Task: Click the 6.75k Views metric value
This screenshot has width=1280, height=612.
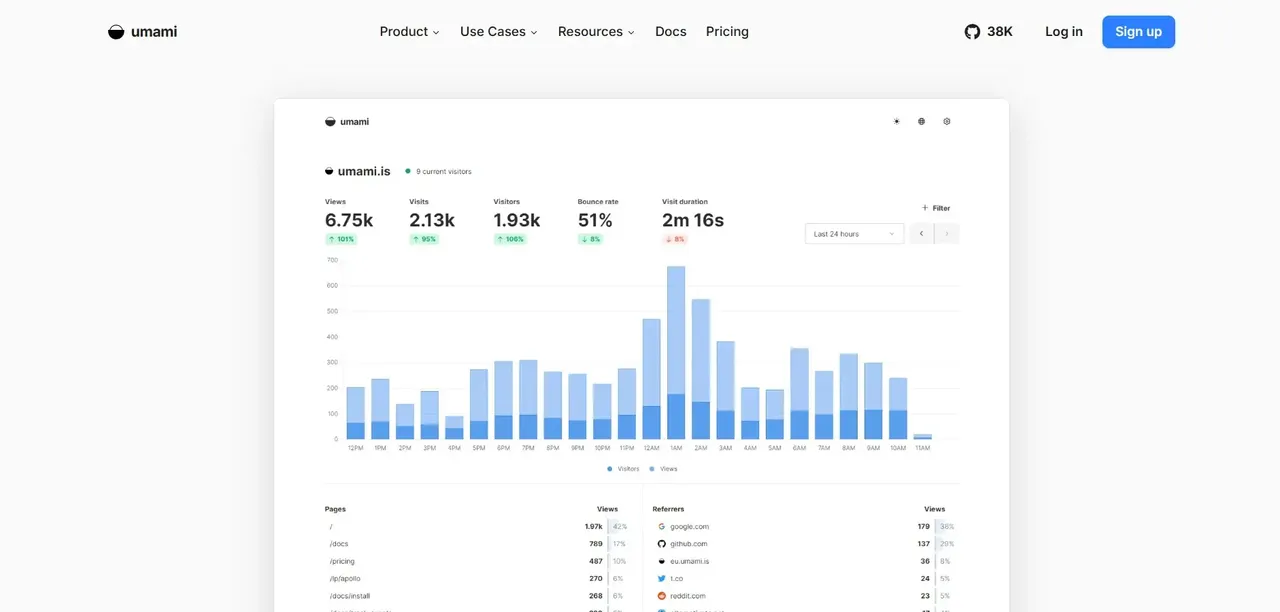Action: (349, 220)
